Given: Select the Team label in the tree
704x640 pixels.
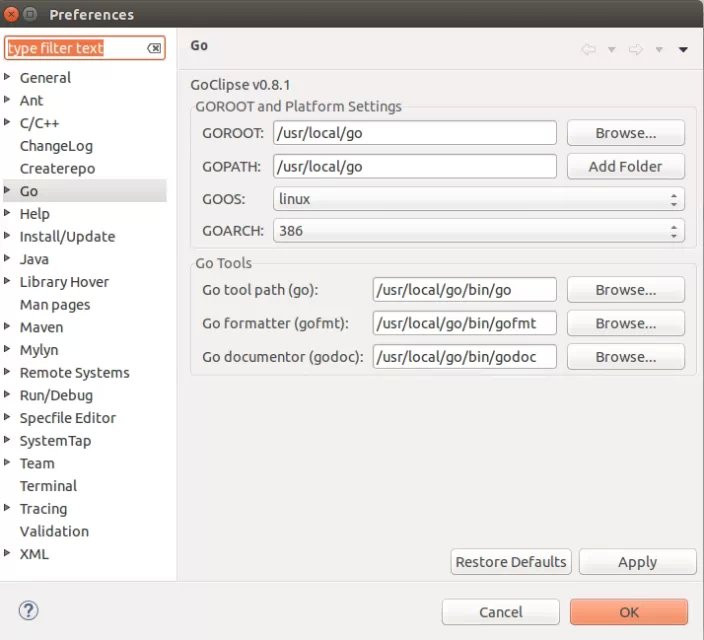Looking at the screenshot, I should pyautogui.click(x=37, y=463).
